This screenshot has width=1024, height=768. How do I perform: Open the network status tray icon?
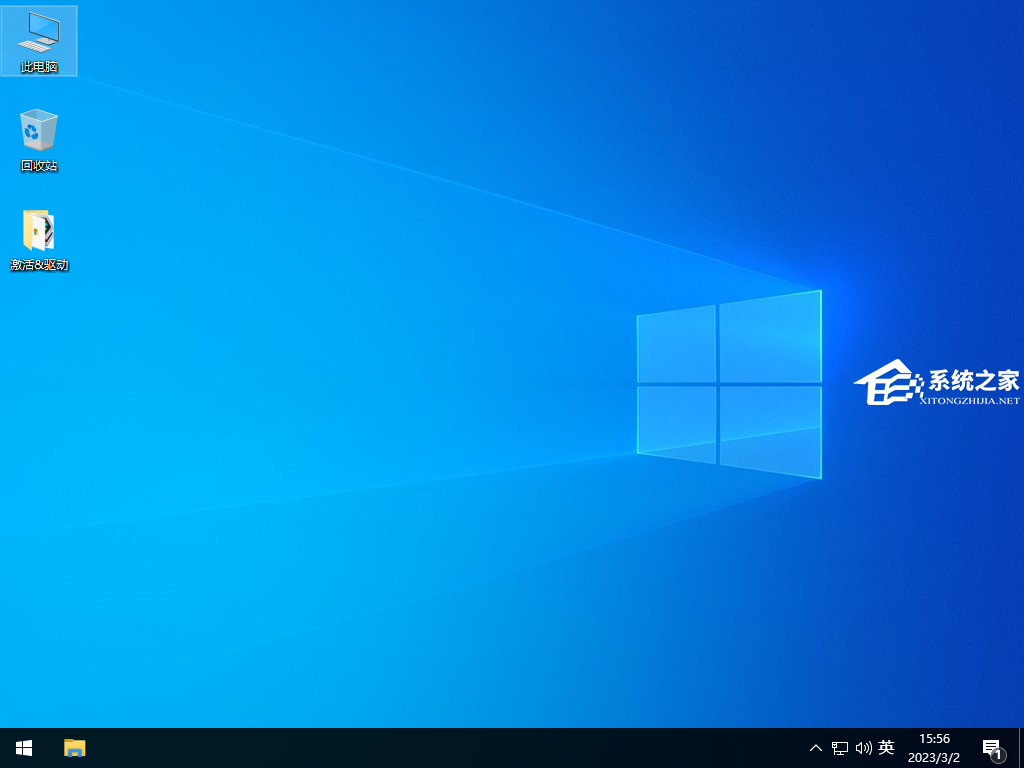(840, 748)
